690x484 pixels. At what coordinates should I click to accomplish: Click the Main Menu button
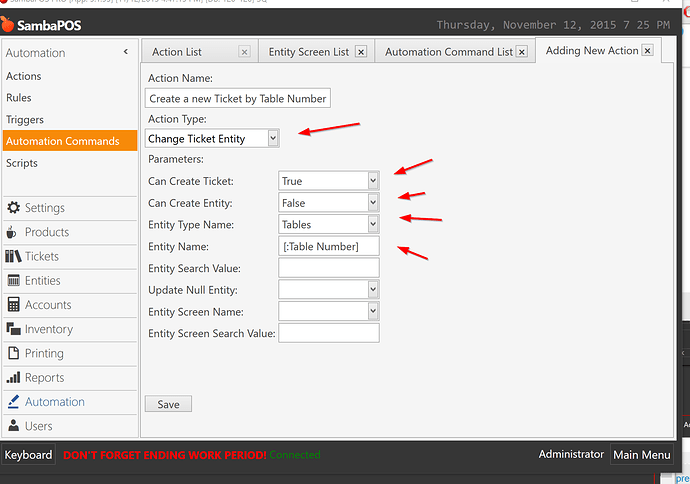pyautogui.click(x=641, y=455)
